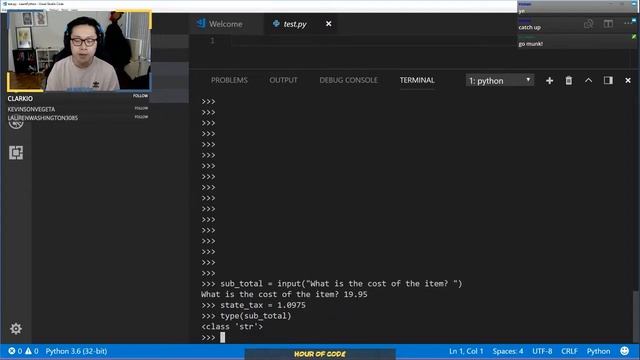Open the DEBUG CONSOLE panel tab
640x360 pixels.
[349, 80]
